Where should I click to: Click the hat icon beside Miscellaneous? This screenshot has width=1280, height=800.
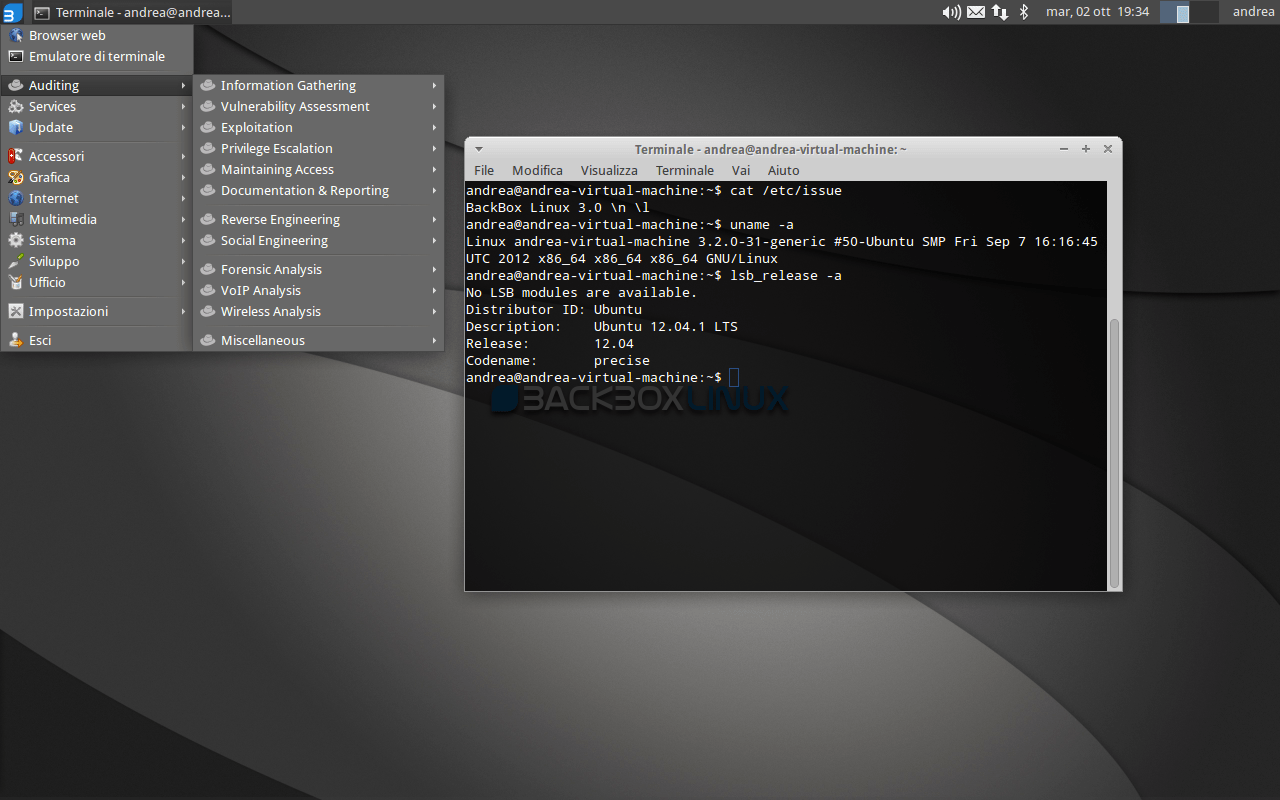[x=208, y=340]
